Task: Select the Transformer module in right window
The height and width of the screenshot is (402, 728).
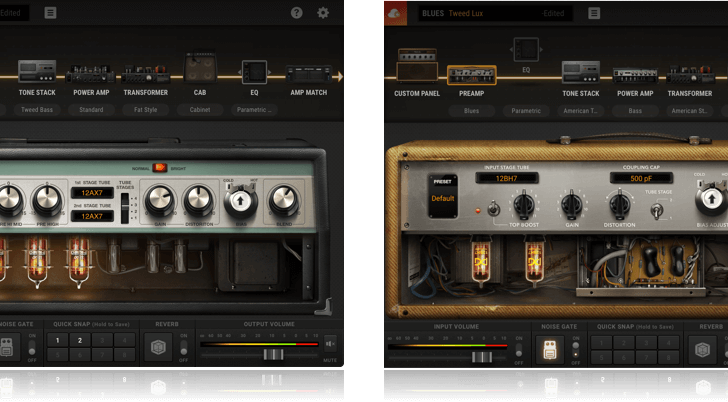Action: pyautogui.click(x=690, y=75)
